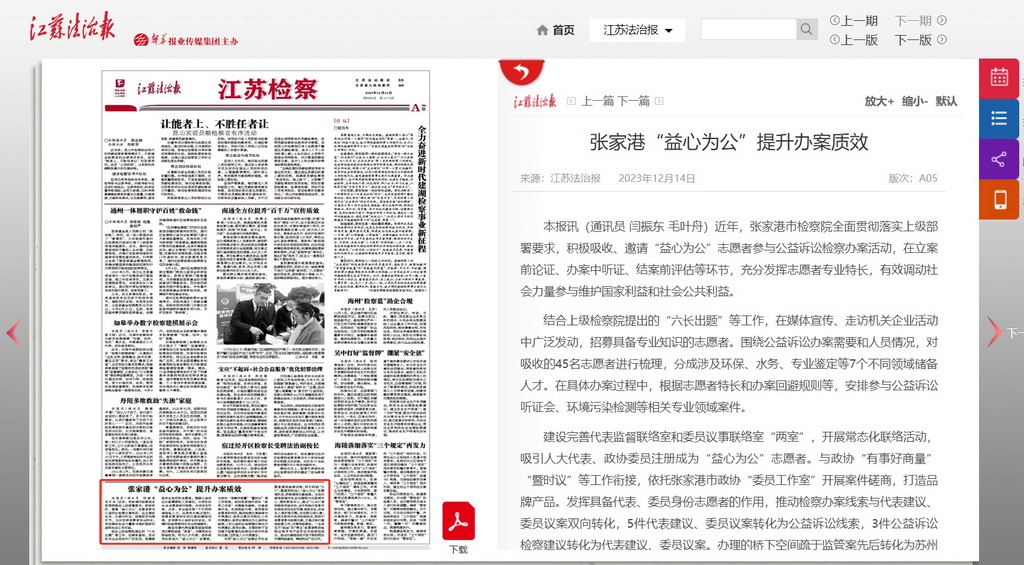Click circled arrow icon beside 下一期
Image resolution: width=1024 pixels, height=565 pixels.
coord(941,21)
